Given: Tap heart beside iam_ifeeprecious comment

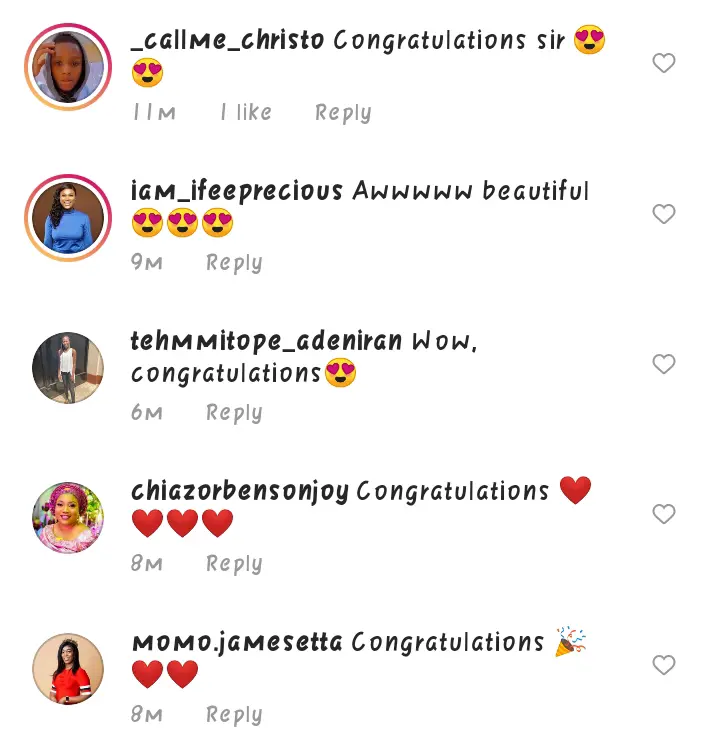Looking at the screenshot, I should (x=664, y=214).
